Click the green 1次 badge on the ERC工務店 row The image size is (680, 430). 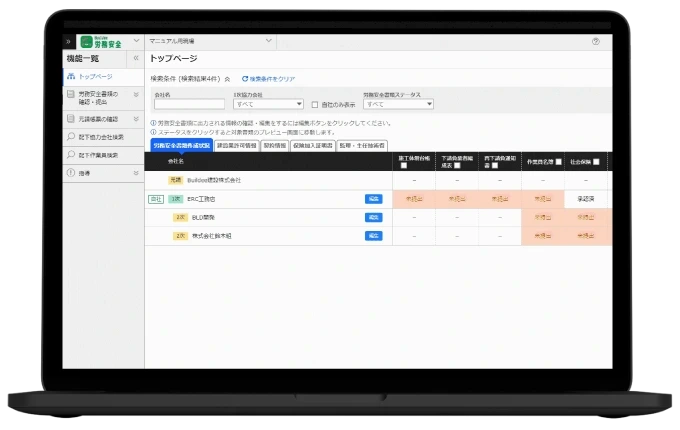pos(175,199)
